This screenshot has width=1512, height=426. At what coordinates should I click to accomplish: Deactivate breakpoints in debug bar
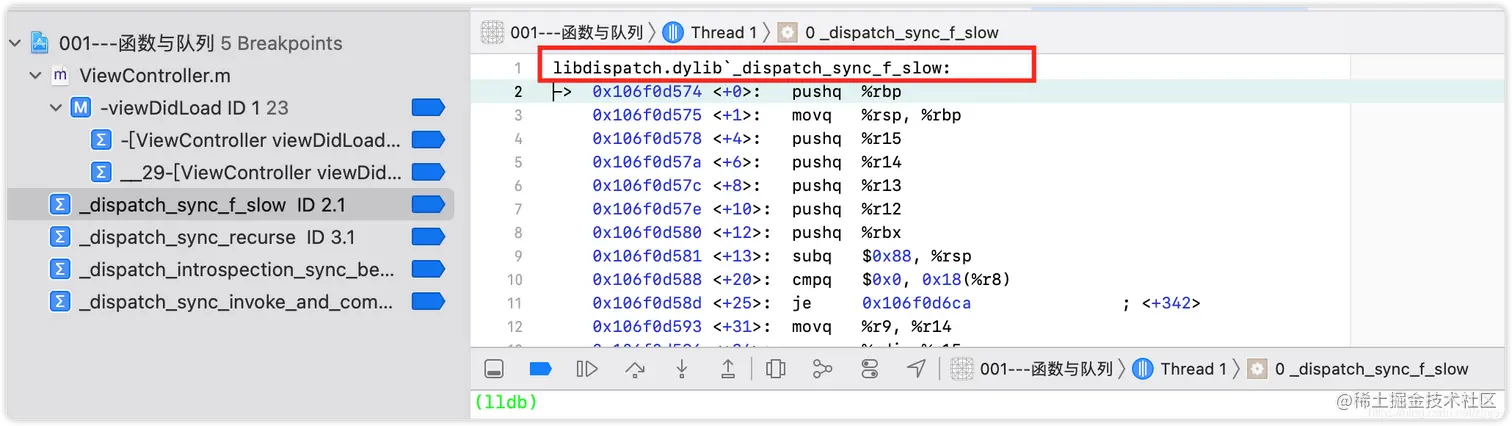541,369
